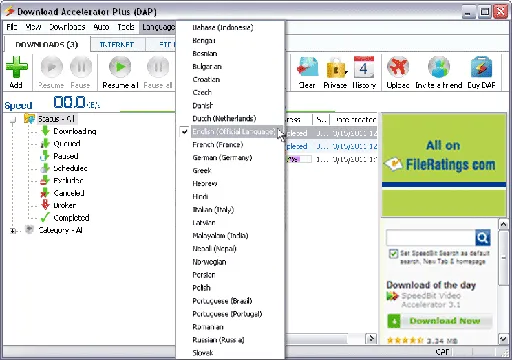Image resolution: width=512 pixels, height=360 pixels.
Task: Open the Tools menu
Action: pyautogui.click(x=126, y=27)
